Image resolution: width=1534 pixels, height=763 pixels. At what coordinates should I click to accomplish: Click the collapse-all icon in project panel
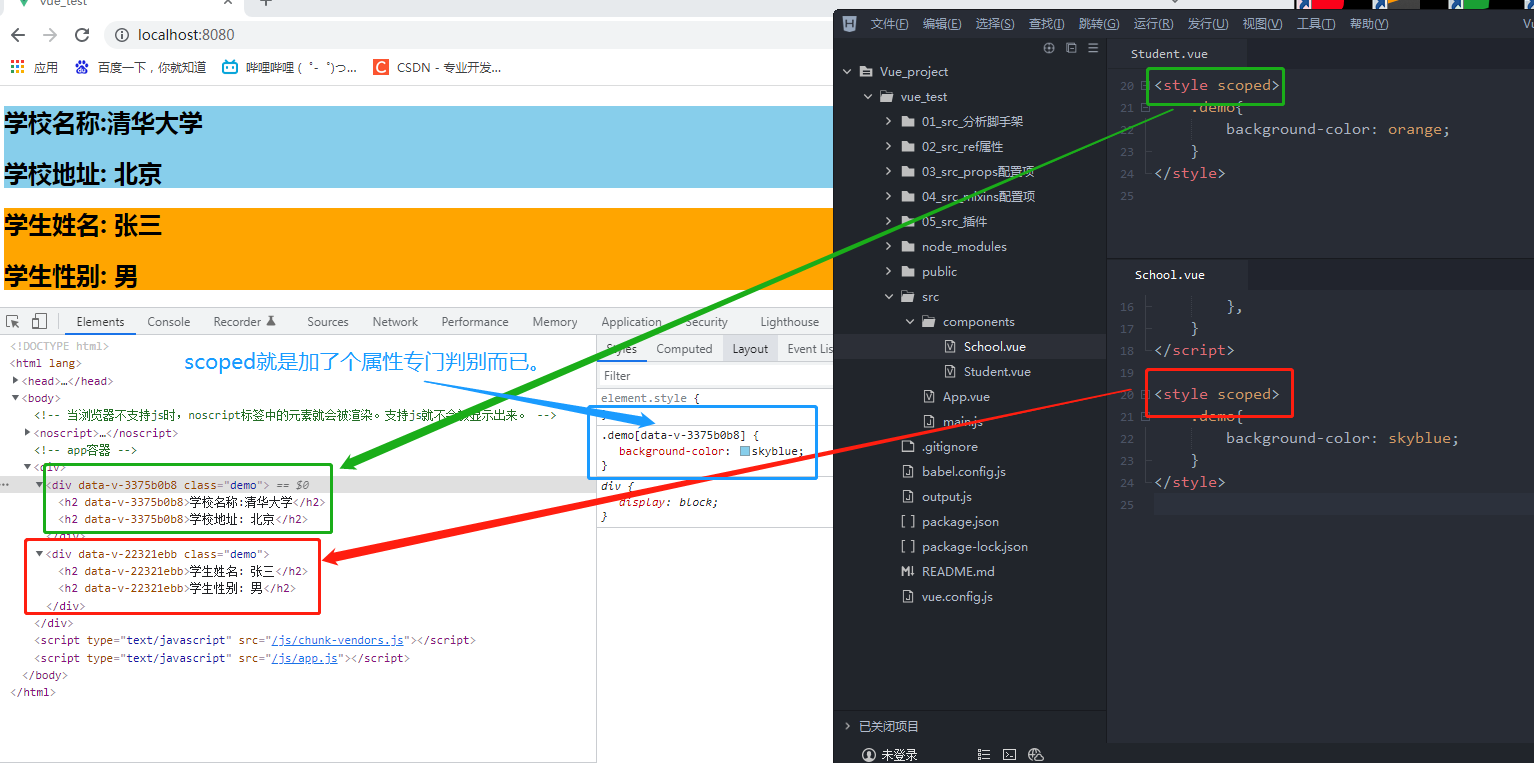point(1071,48)
